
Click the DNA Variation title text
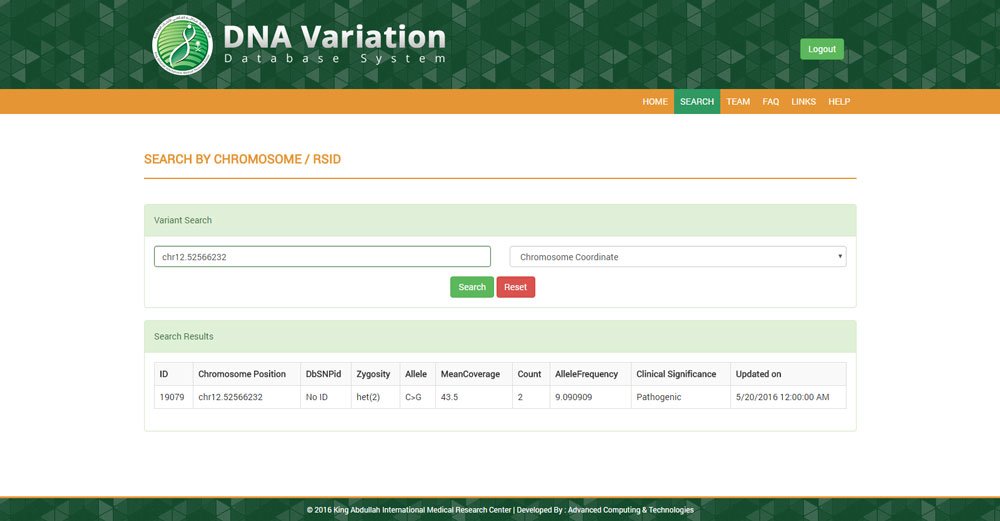334,37
